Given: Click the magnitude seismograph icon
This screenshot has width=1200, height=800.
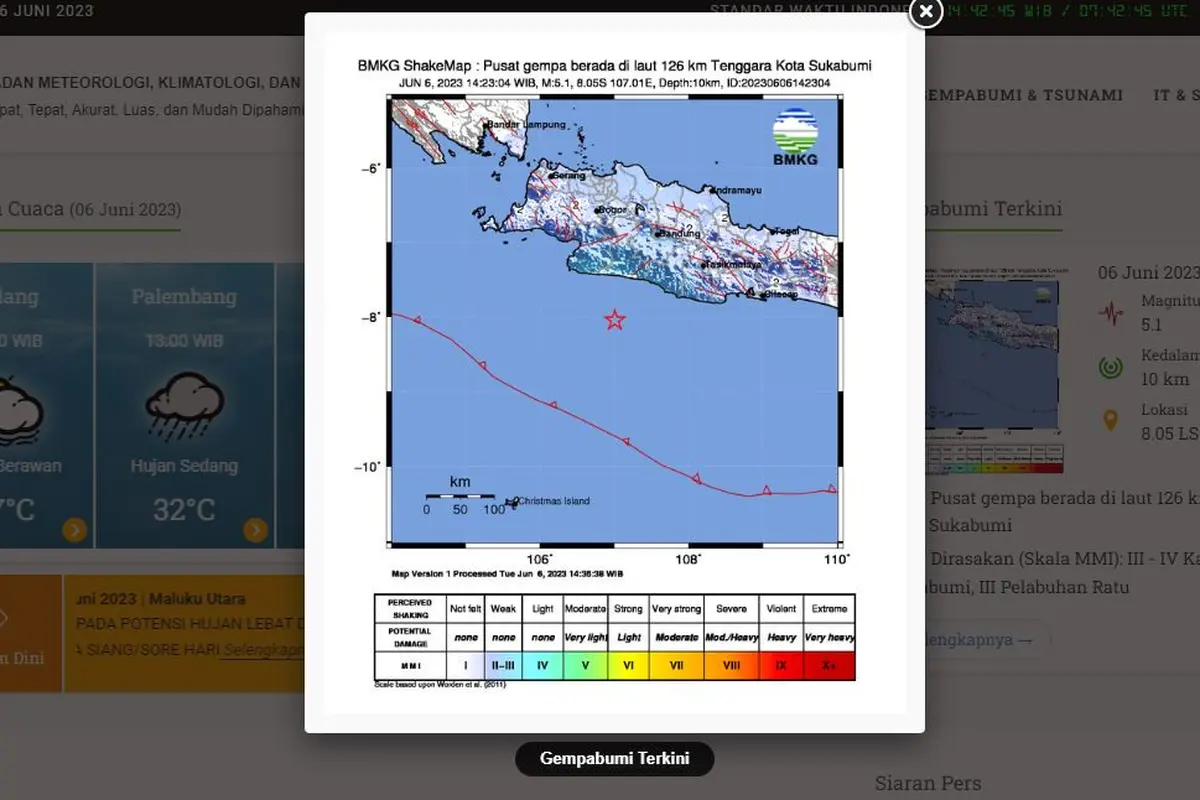Looking at the screenshot, I should (1111, 314).
